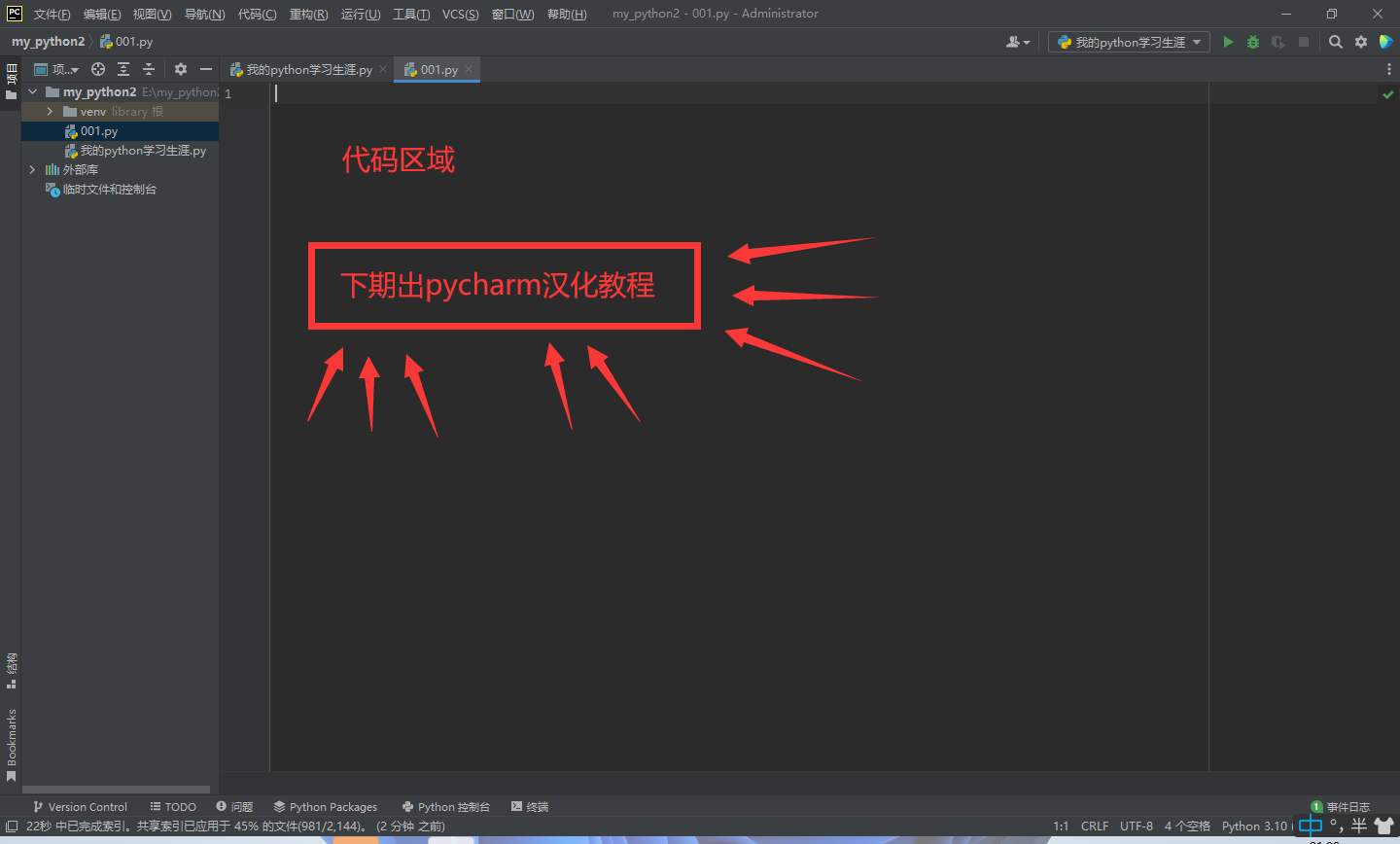Close the 我的python学习生涯.py editor tab
This screenshot has width=1400, height=844.
point(383,69)
